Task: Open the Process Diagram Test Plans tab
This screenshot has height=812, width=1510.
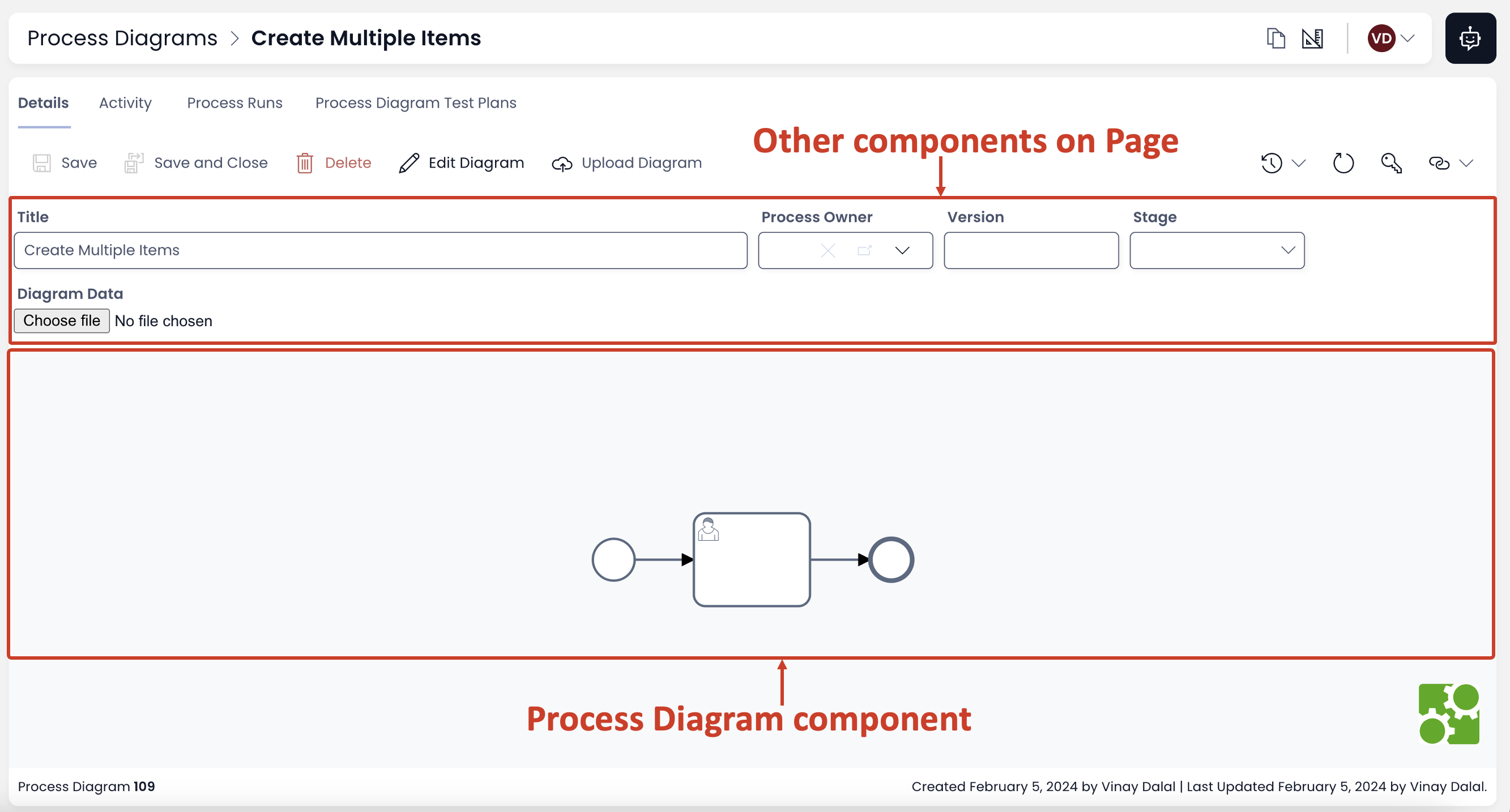Action: point(416,102)
